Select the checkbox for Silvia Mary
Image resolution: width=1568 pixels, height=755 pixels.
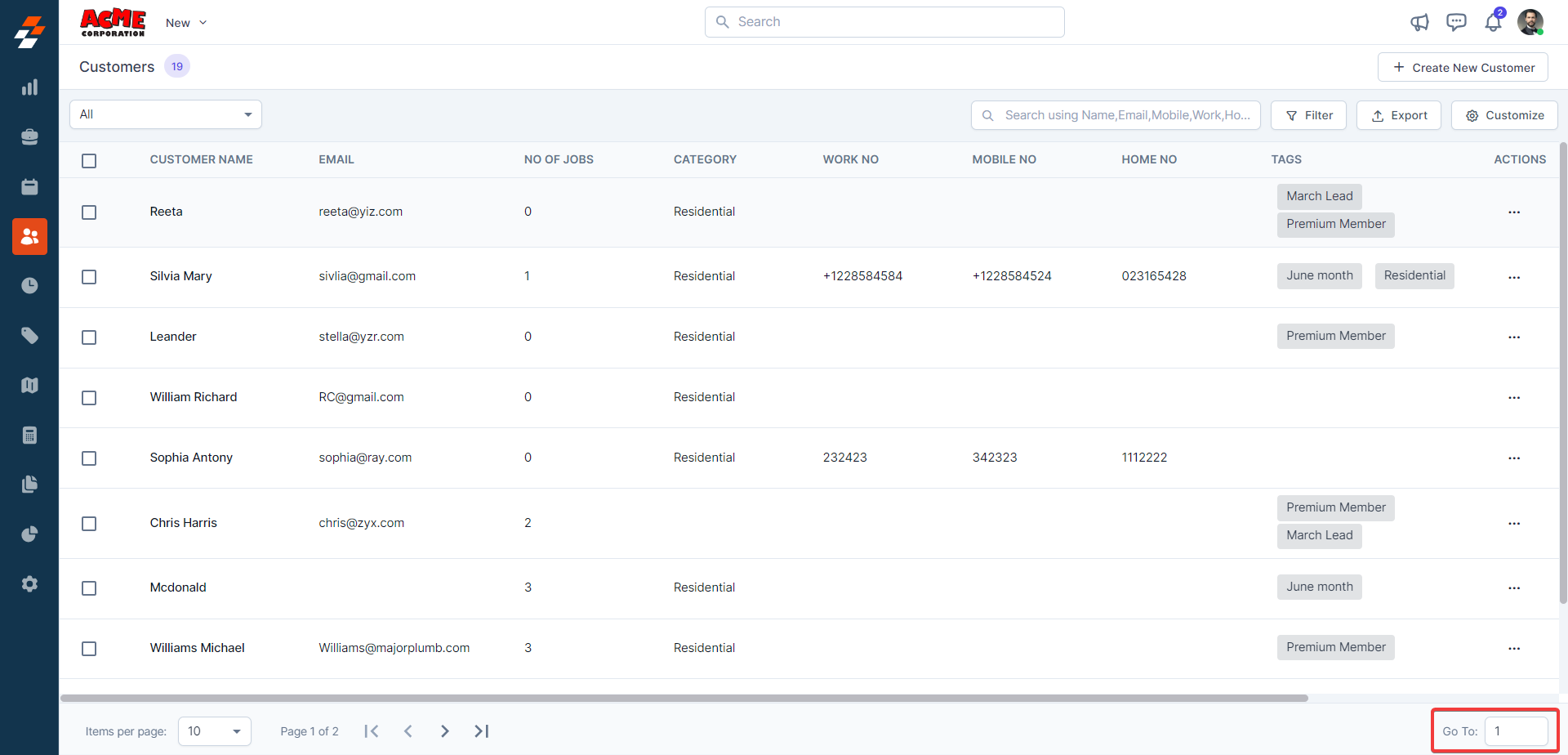click(89, 277)
